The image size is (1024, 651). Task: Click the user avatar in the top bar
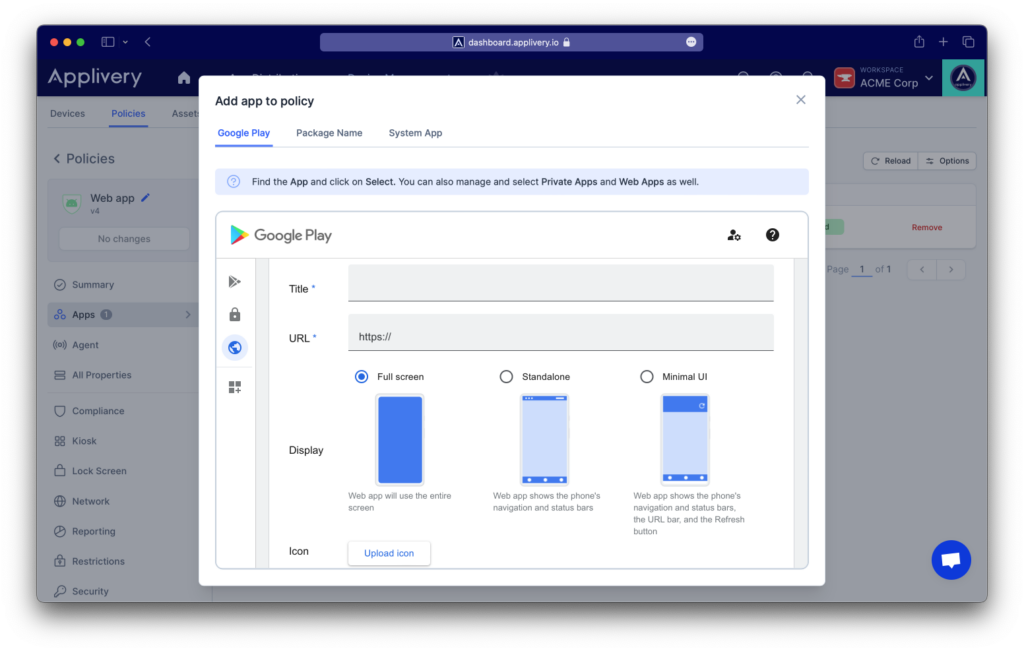pyautogui.click(x=963, y=78)
